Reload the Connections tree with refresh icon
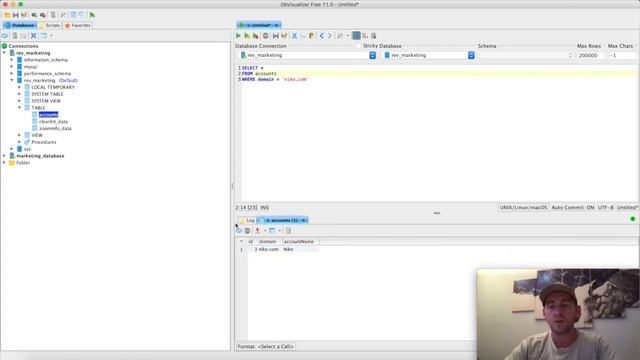This screenshot has width=640, height=360. coord(5,36)
